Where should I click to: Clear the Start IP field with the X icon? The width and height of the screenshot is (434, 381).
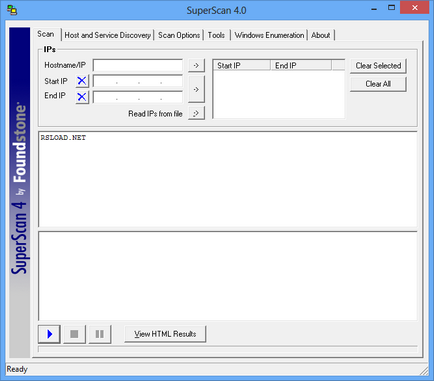pyautogui.click(x=82, y=81)
